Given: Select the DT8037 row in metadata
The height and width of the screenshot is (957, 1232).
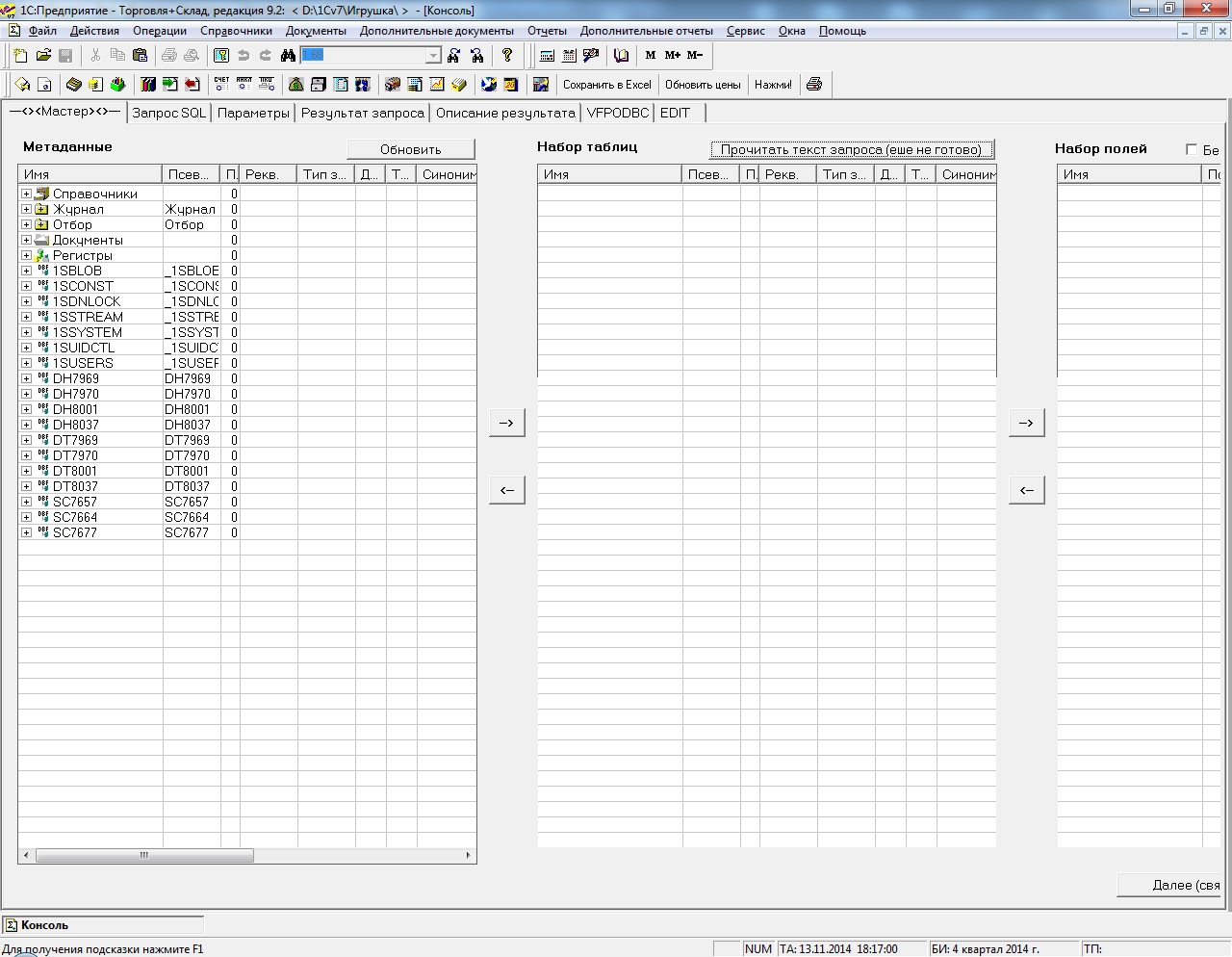Looking at the screenshot, I should click(246, 486).
